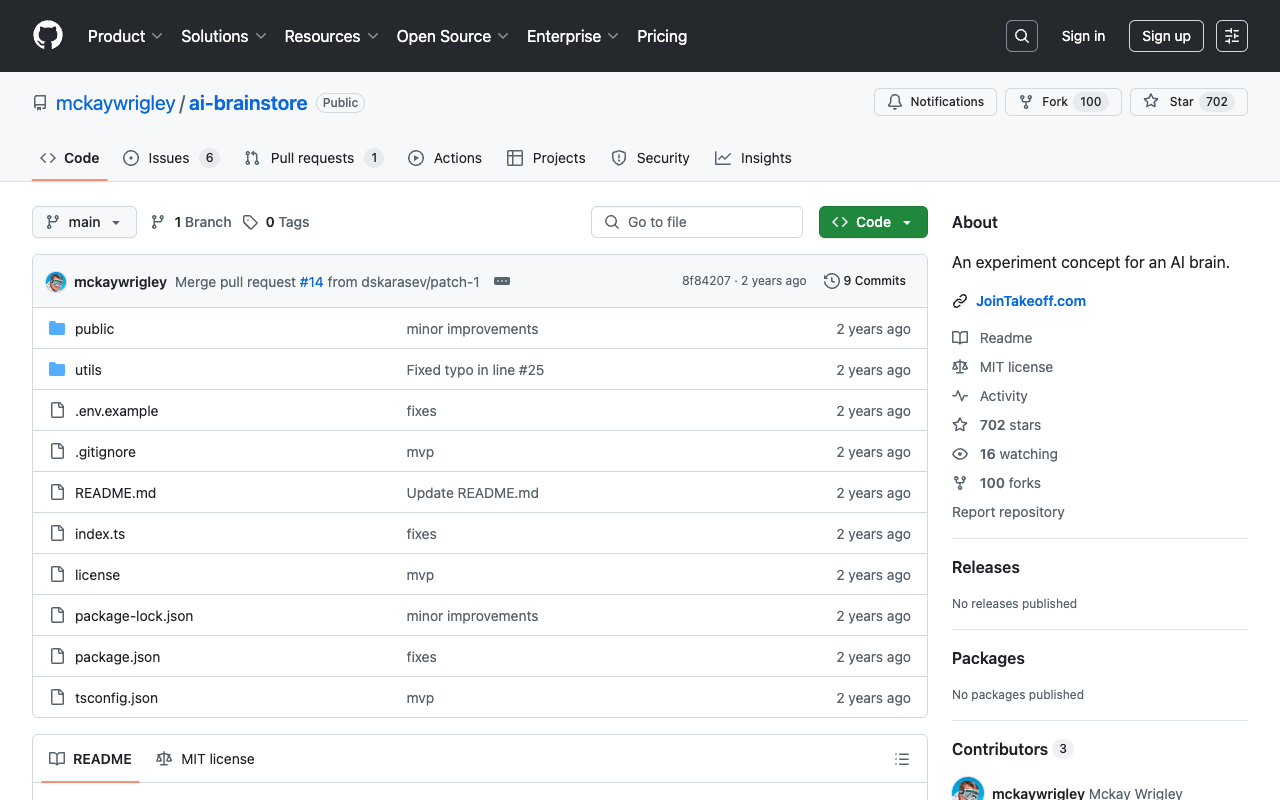The width and height of the screenshot is (1280, 800).
Task: Open commit hash 8f84207
Action: click(x=706, y=281)
